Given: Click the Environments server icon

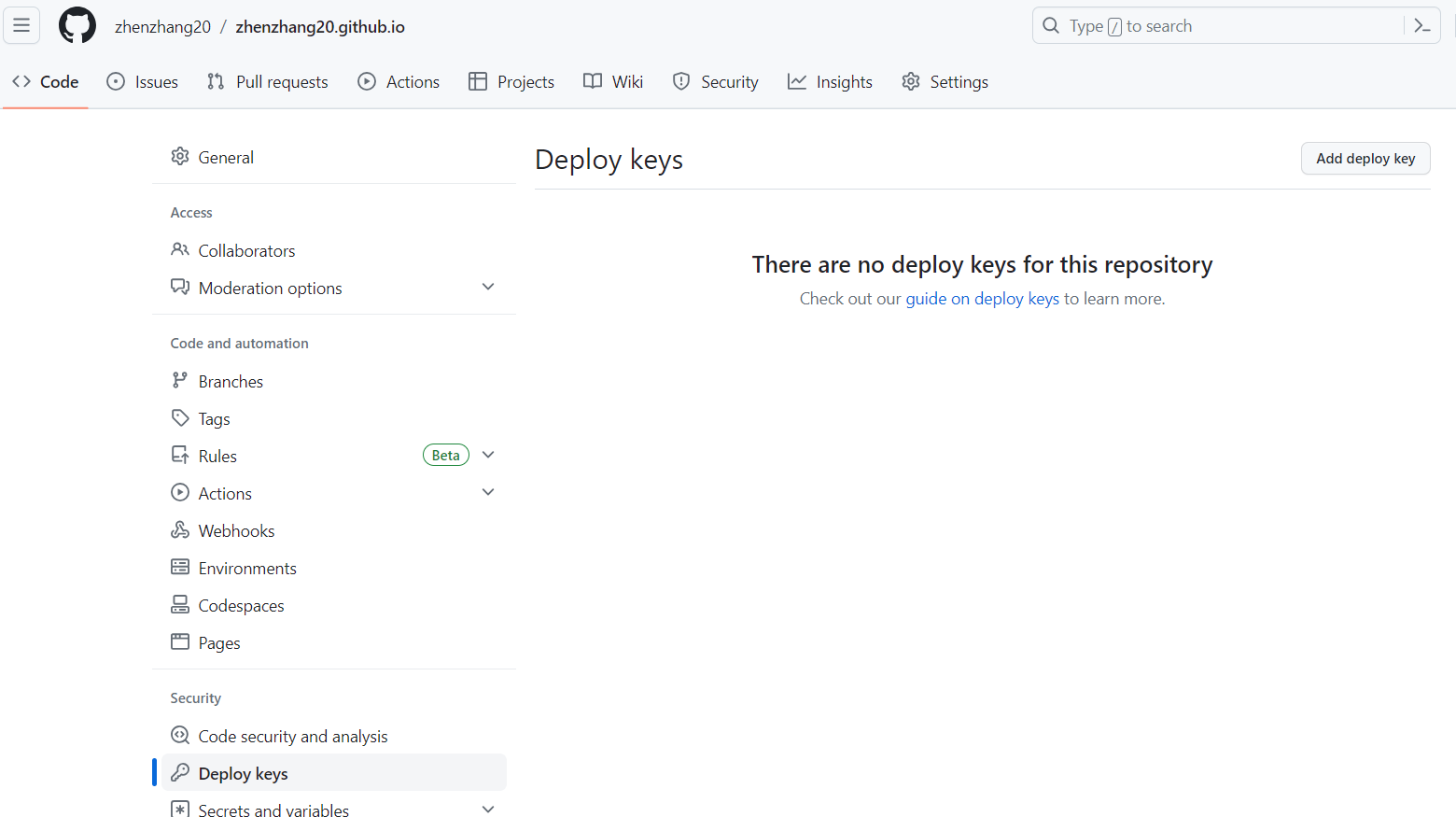Looking at the screenshot, I should click(x=180, y=568).
